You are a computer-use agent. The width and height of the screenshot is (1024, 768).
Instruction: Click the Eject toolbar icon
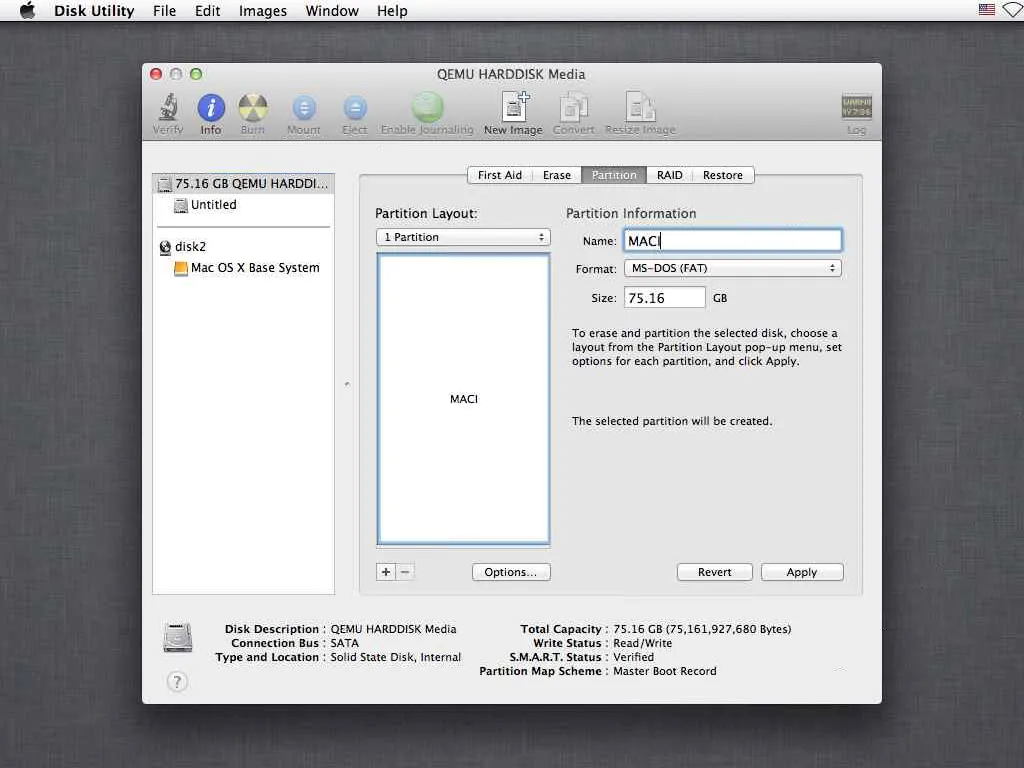[355, 114]
